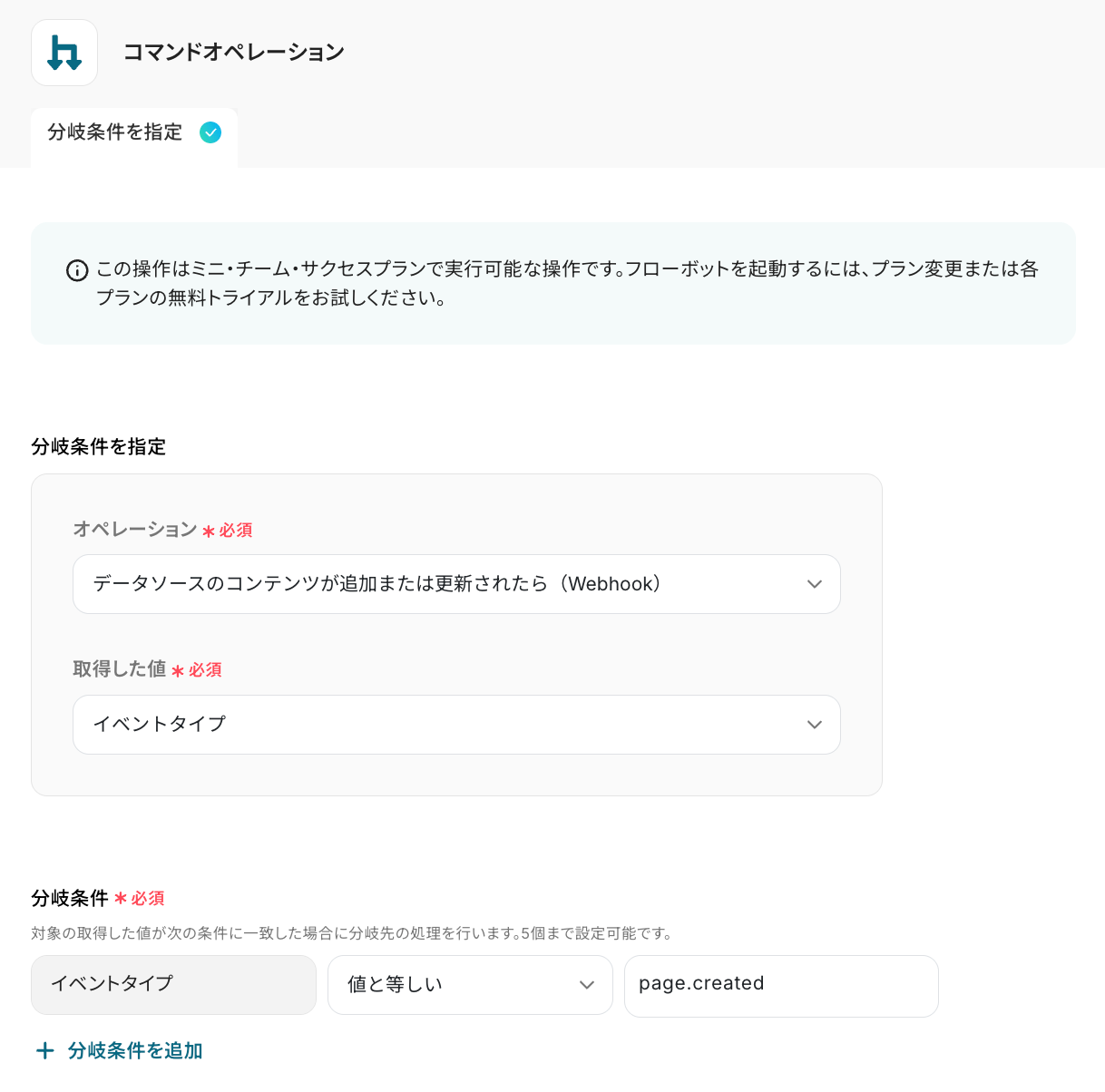1105x1092 pixels.
Task: Click the branch command operation logo icon
Action: [64, 53]
